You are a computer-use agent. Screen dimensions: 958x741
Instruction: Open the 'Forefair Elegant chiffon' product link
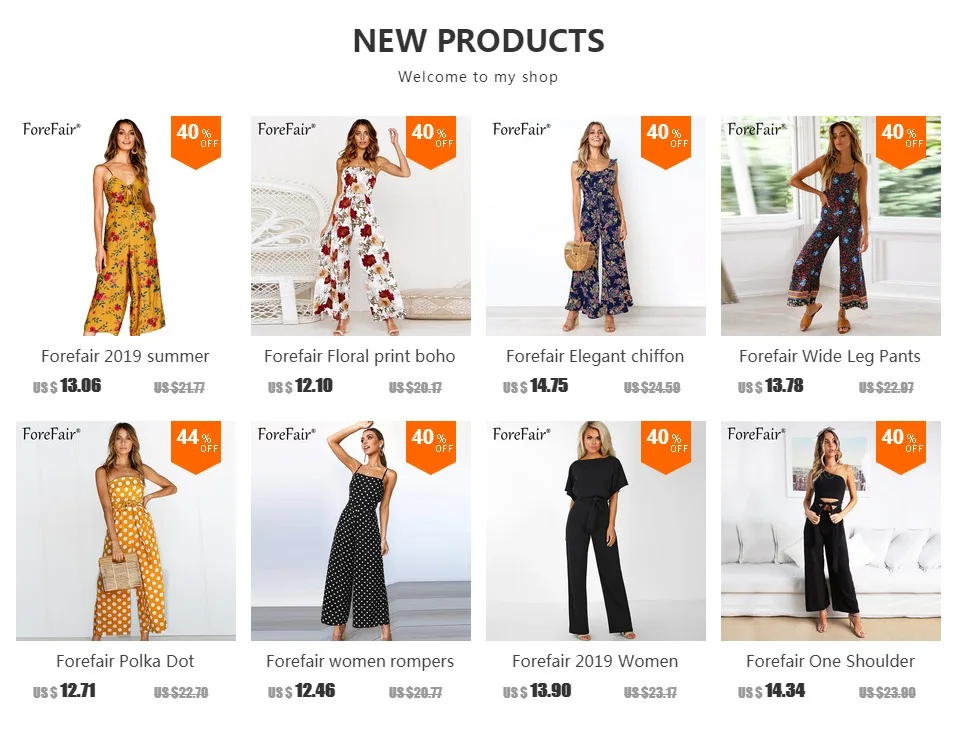pyautogui.click(x=595, y=356)
